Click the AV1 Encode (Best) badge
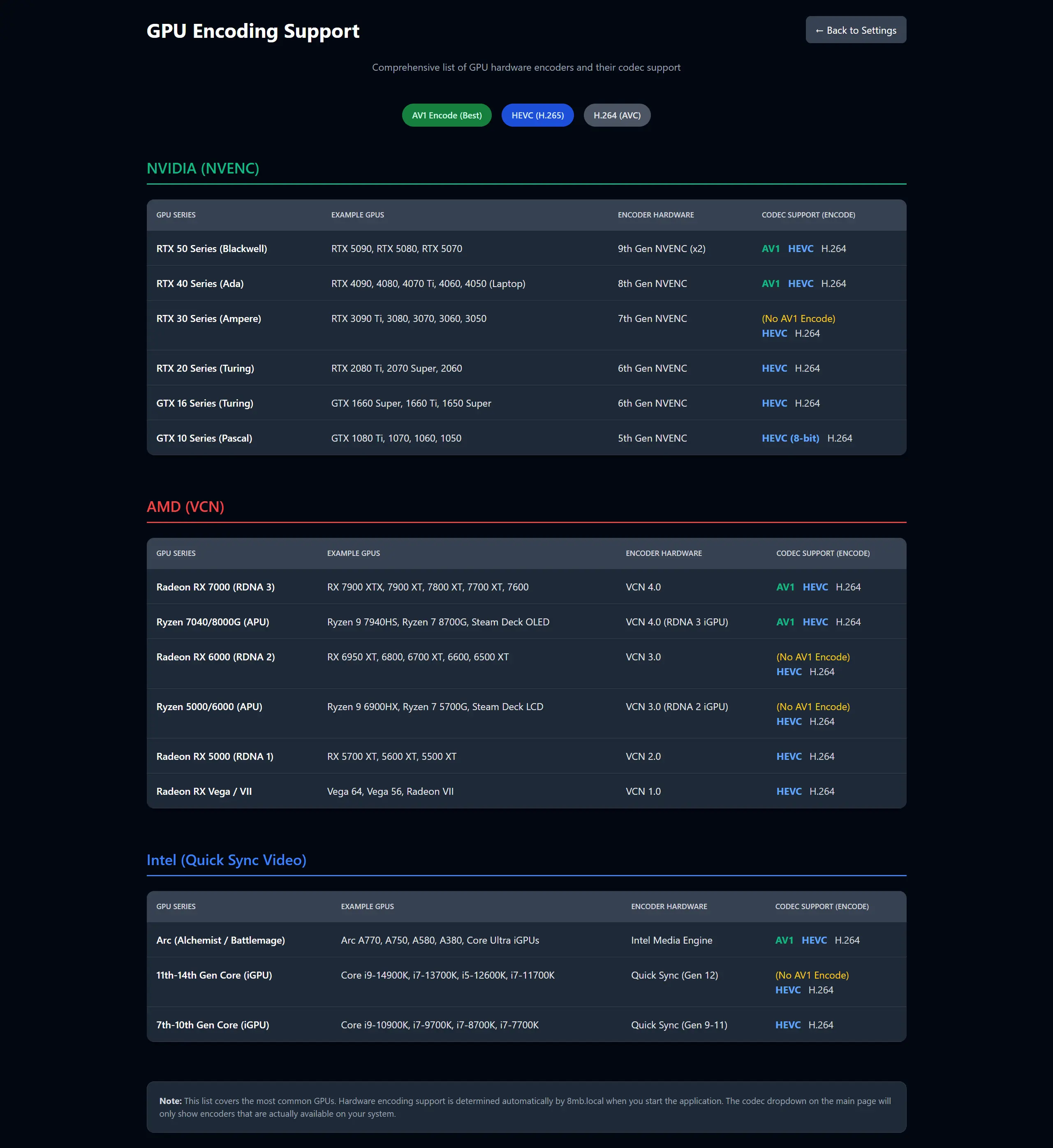Image resolution: width=1053 pixels, height=1148 pixels. [446, 115]
